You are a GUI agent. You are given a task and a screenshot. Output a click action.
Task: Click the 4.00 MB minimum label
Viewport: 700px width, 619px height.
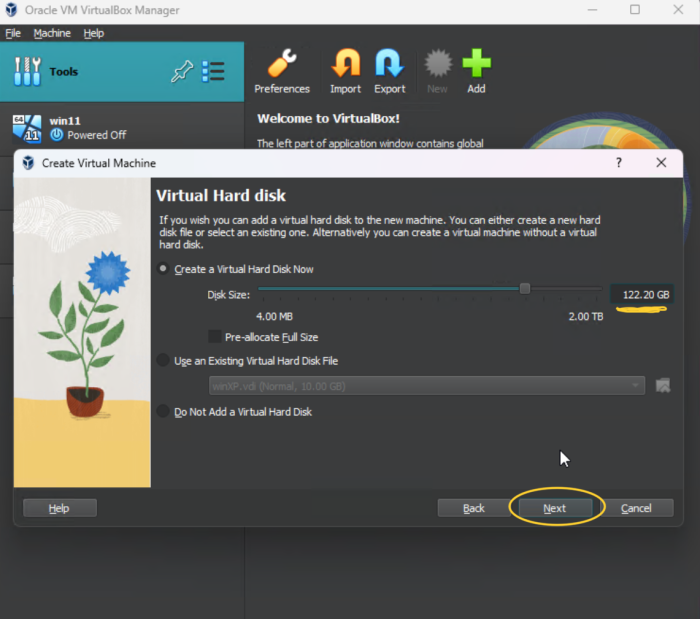pos(274,316)
